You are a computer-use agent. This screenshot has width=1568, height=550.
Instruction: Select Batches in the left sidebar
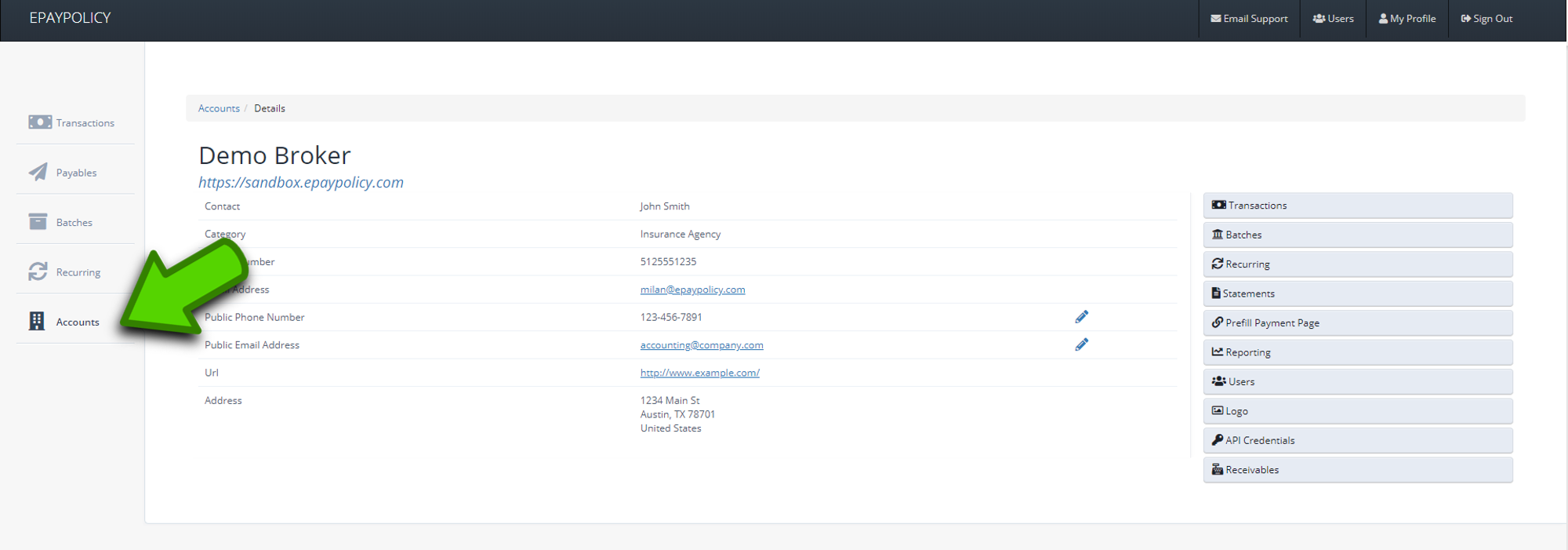click(x=60, y=223)
